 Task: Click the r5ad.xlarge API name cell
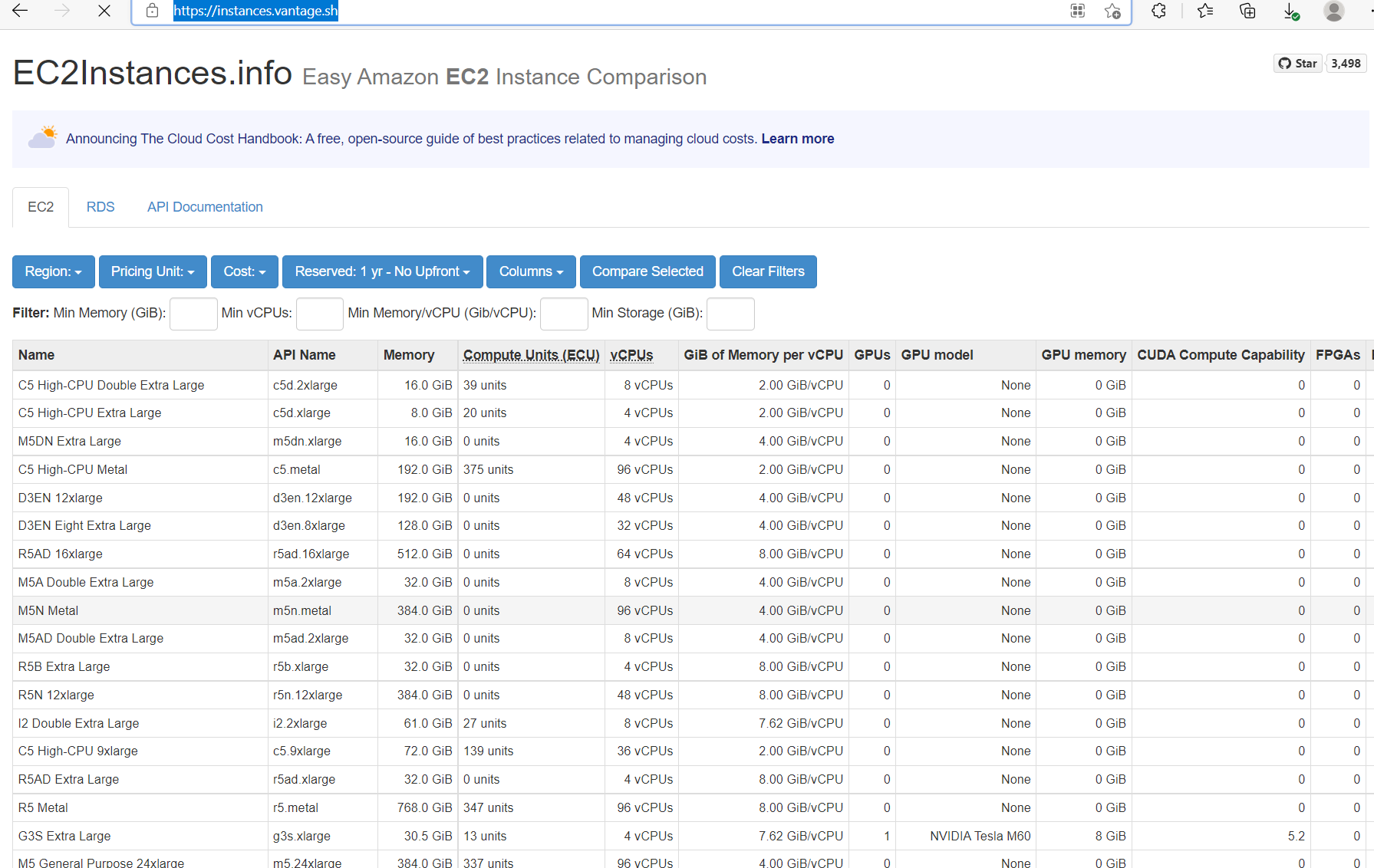tap(322, 780)
